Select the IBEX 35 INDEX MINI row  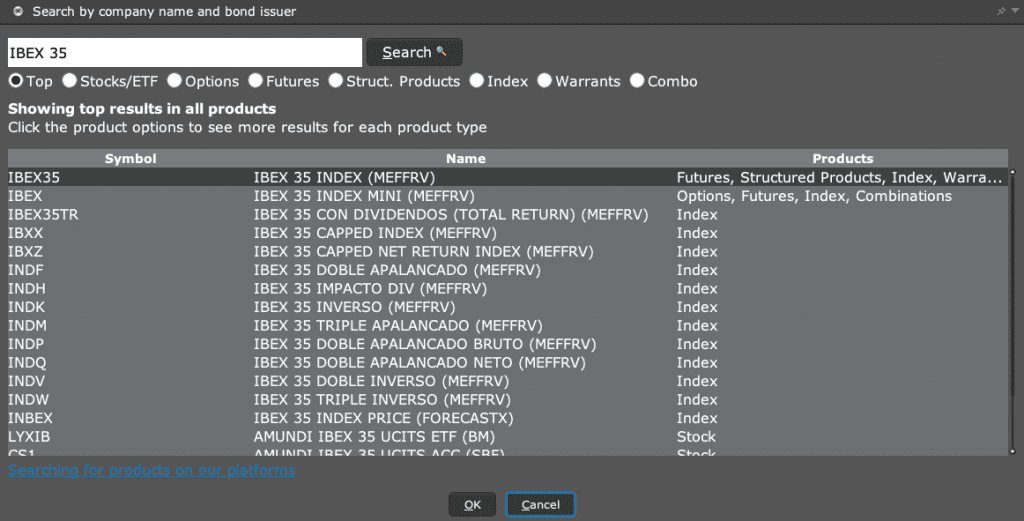tap(508, 196)
